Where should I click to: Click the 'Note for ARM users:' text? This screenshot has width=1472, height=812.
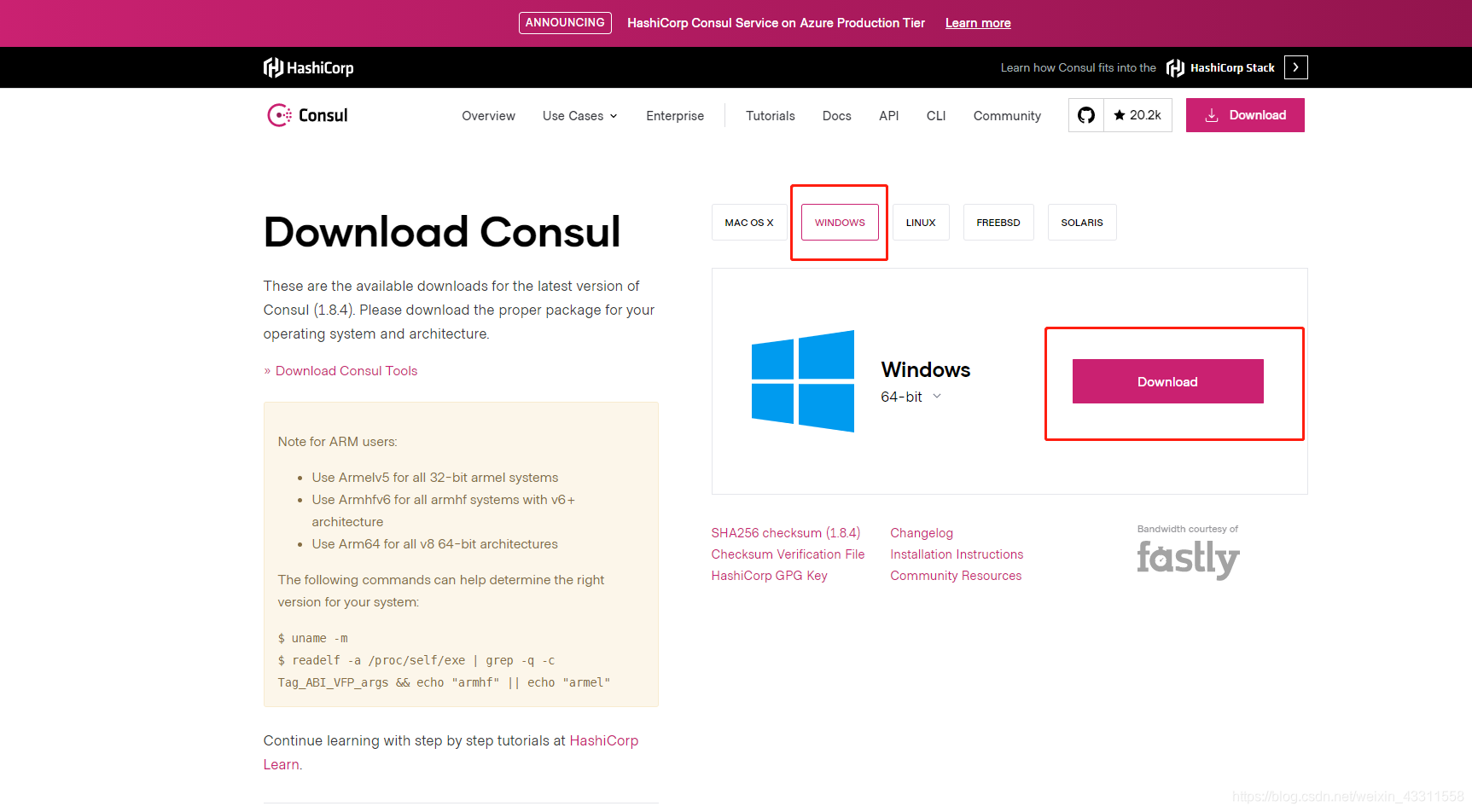[337, 442]
